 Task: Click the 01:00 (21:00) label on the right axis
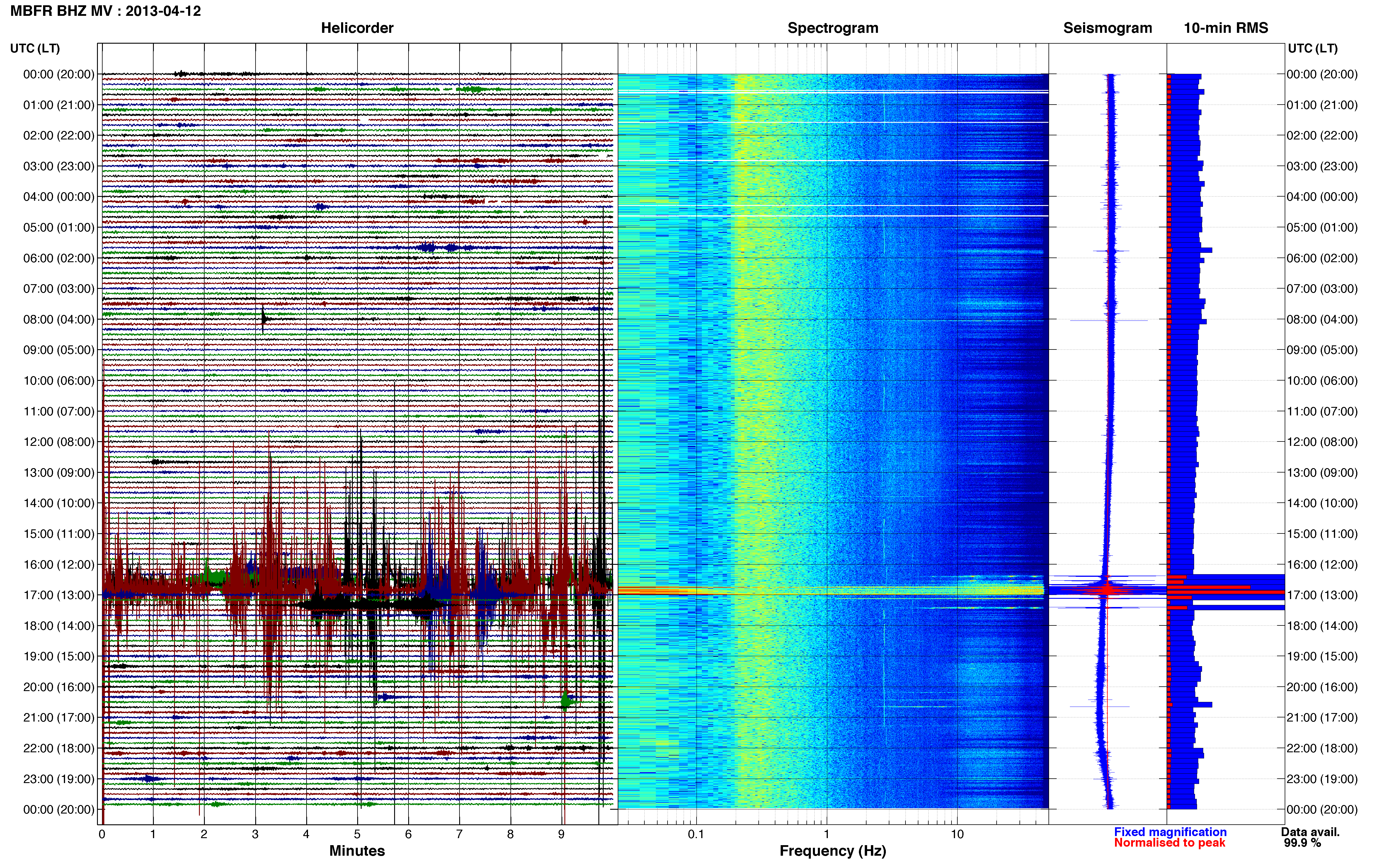pos(1322,105)
